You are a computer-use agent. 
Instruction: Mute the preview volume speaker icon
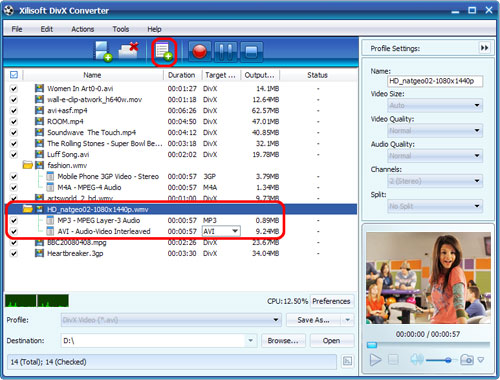[x=417, y=359]
